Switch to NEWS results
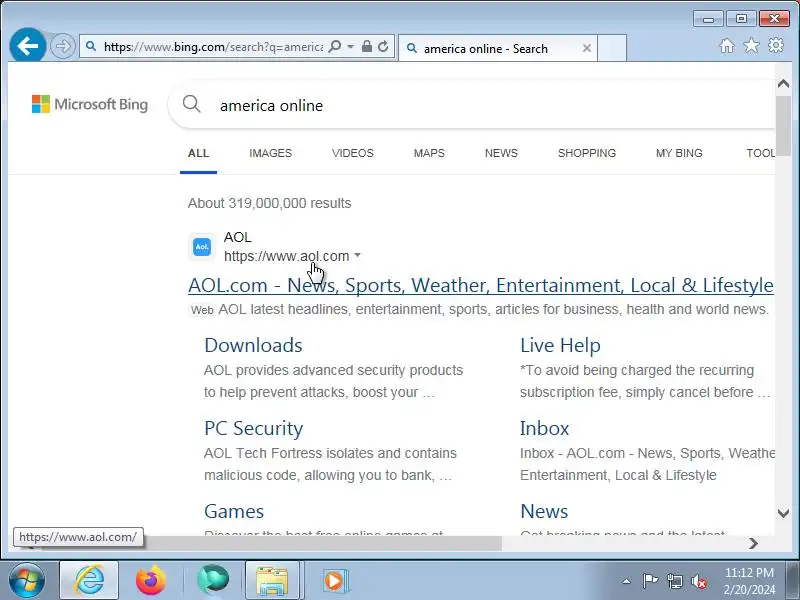Image resolution: width=800 pixels, height=600 pixels. pos(501,153)
